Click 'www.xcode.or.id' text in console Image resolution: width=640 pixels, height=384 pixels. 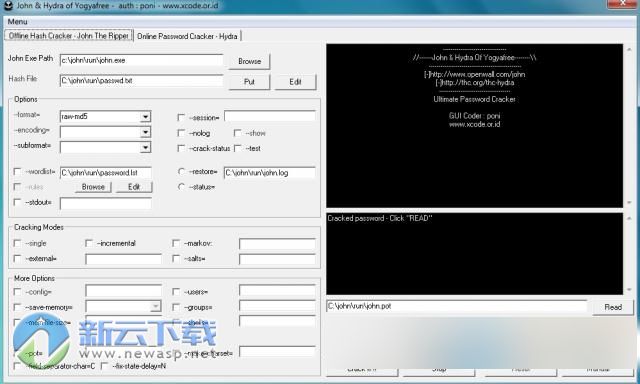[474, 124]
